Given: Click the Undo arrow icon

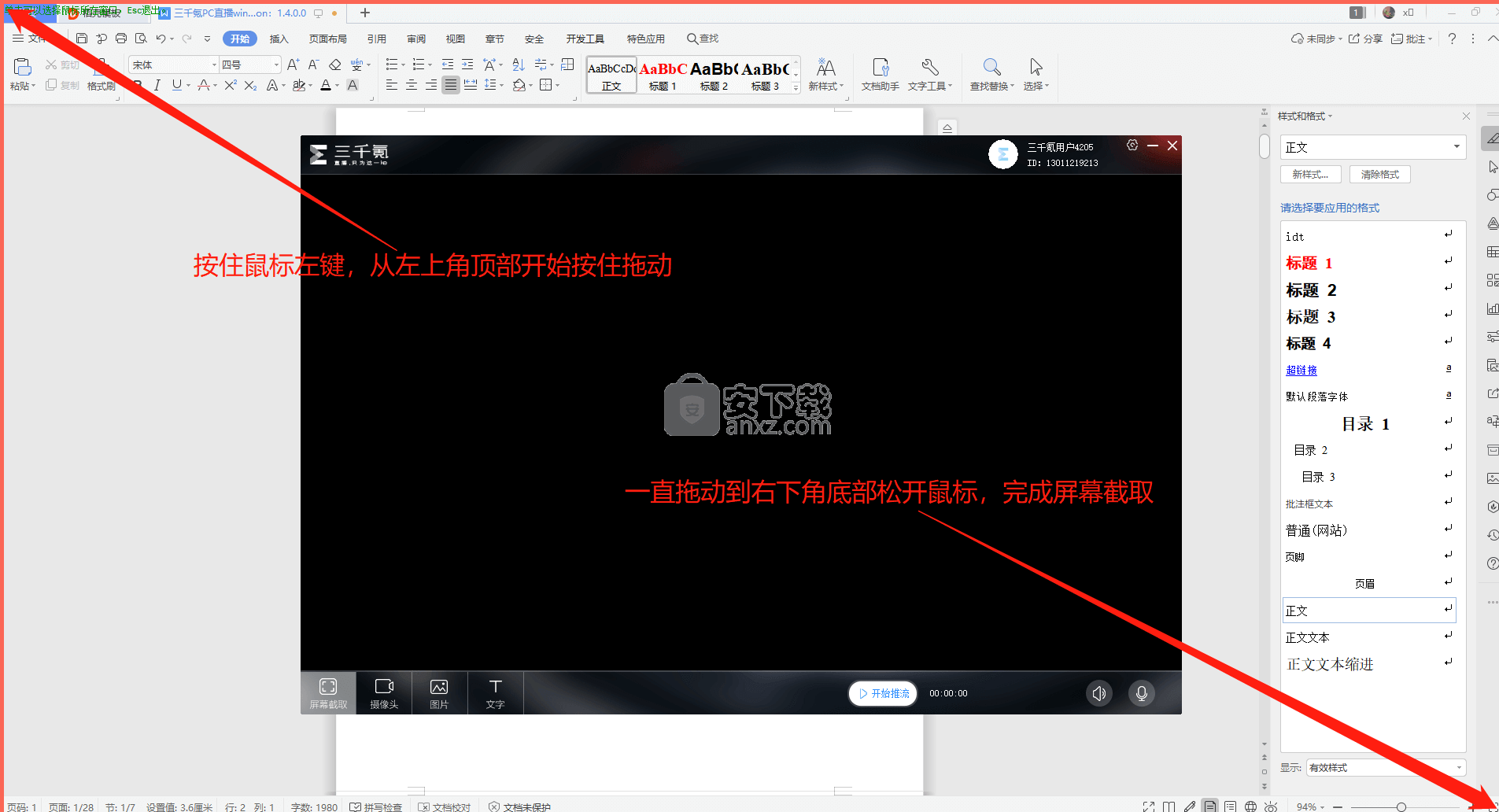Looking at the screenshot, I should [161, 39].
